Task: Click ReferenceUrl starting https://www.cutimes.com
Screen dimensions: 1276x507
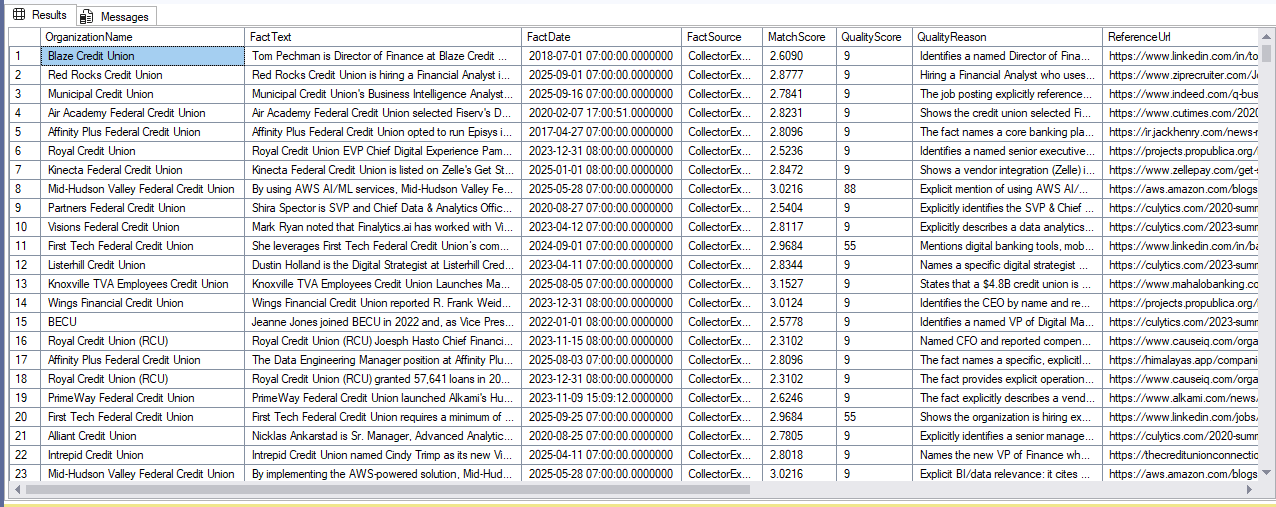Action: coord(1181,113)
